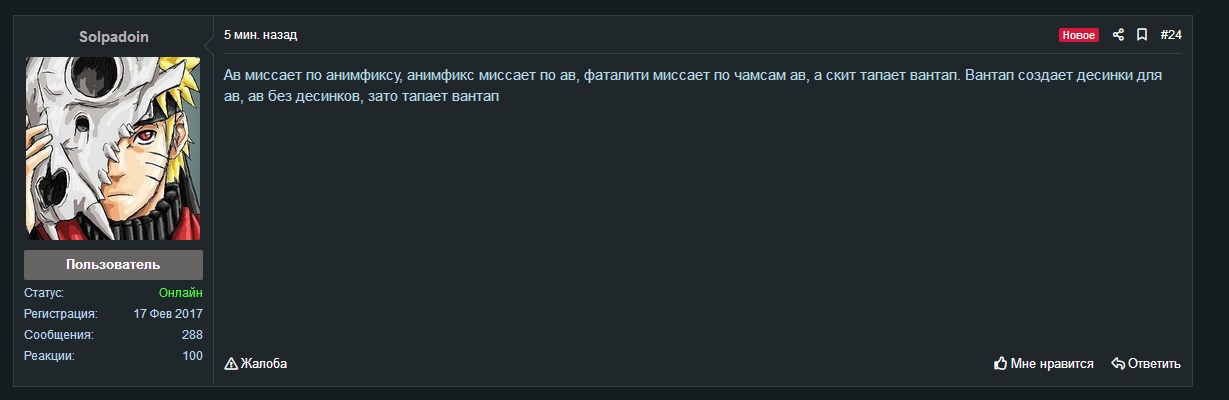Click the "Пользователь" user badge

(x=113, y=265)
